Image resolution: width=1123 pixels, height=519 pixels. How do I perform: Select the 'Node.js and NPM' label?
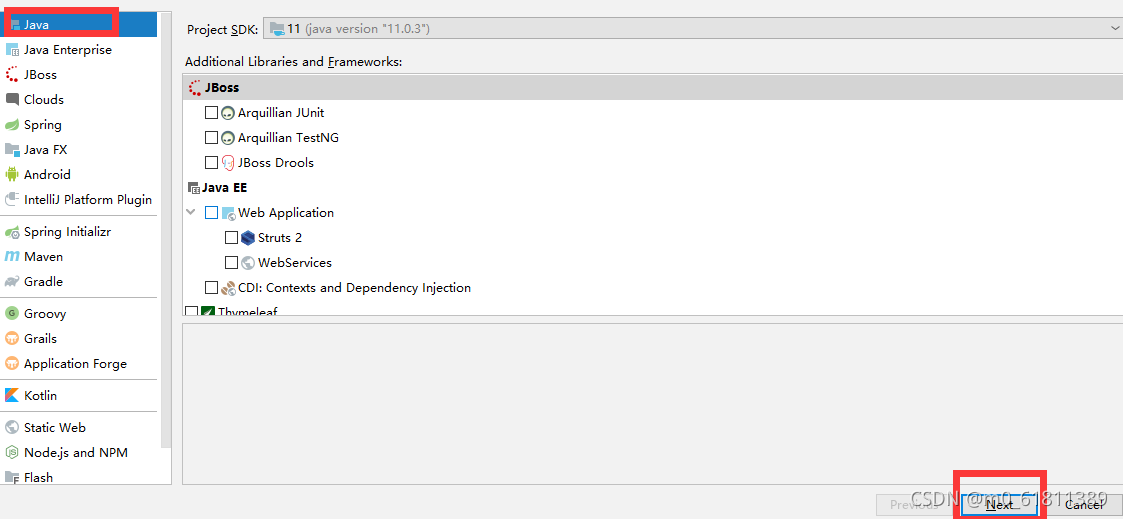(x=76, y=452)
